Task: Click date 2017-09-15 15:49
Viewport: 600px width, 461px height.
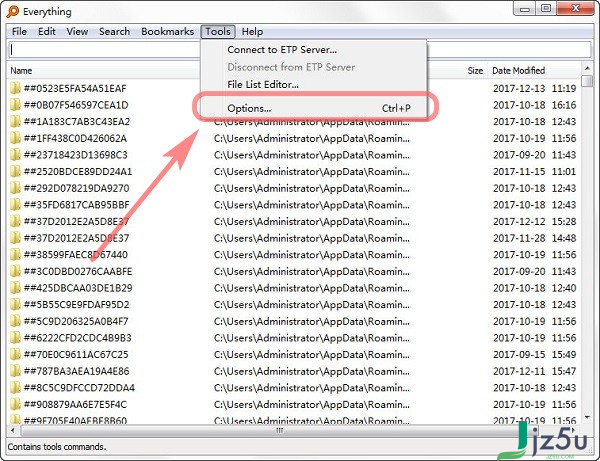Action: click(534, 354)
